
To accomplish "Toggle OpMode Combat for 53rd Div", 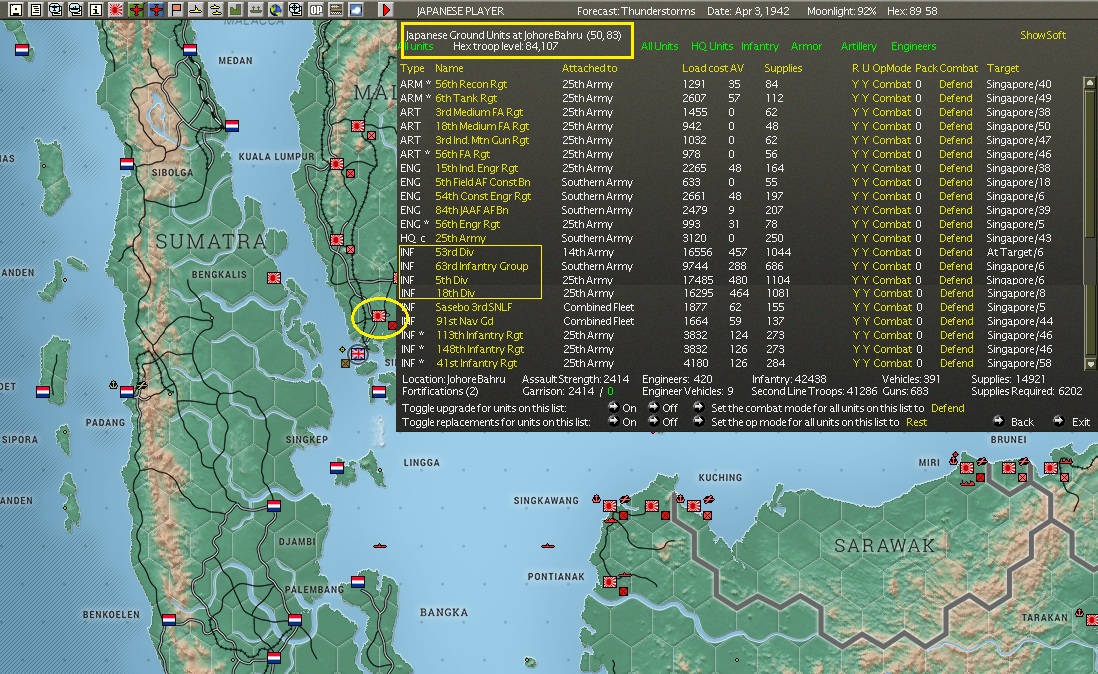I will point(891,252).
